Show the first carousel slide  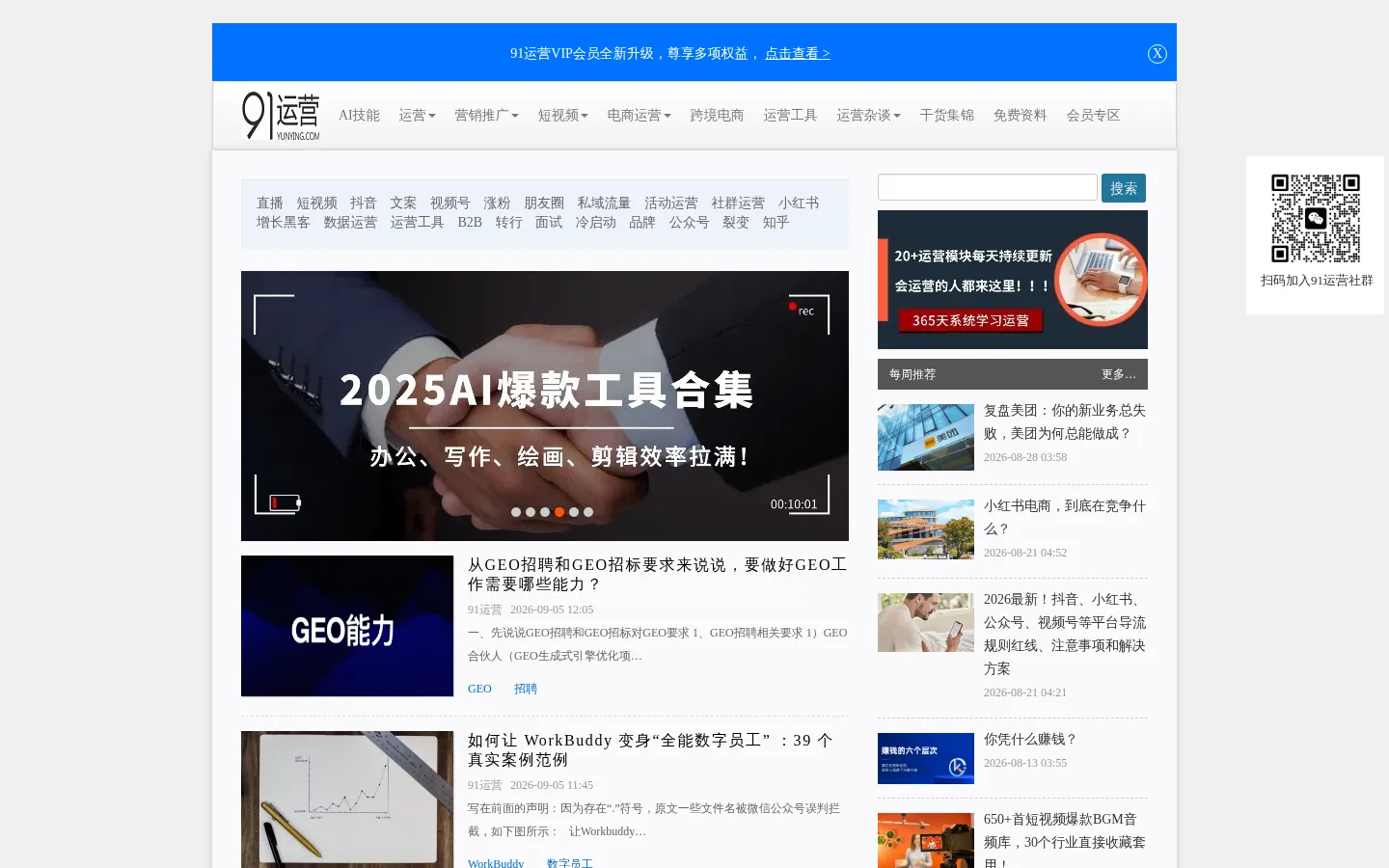516,512
